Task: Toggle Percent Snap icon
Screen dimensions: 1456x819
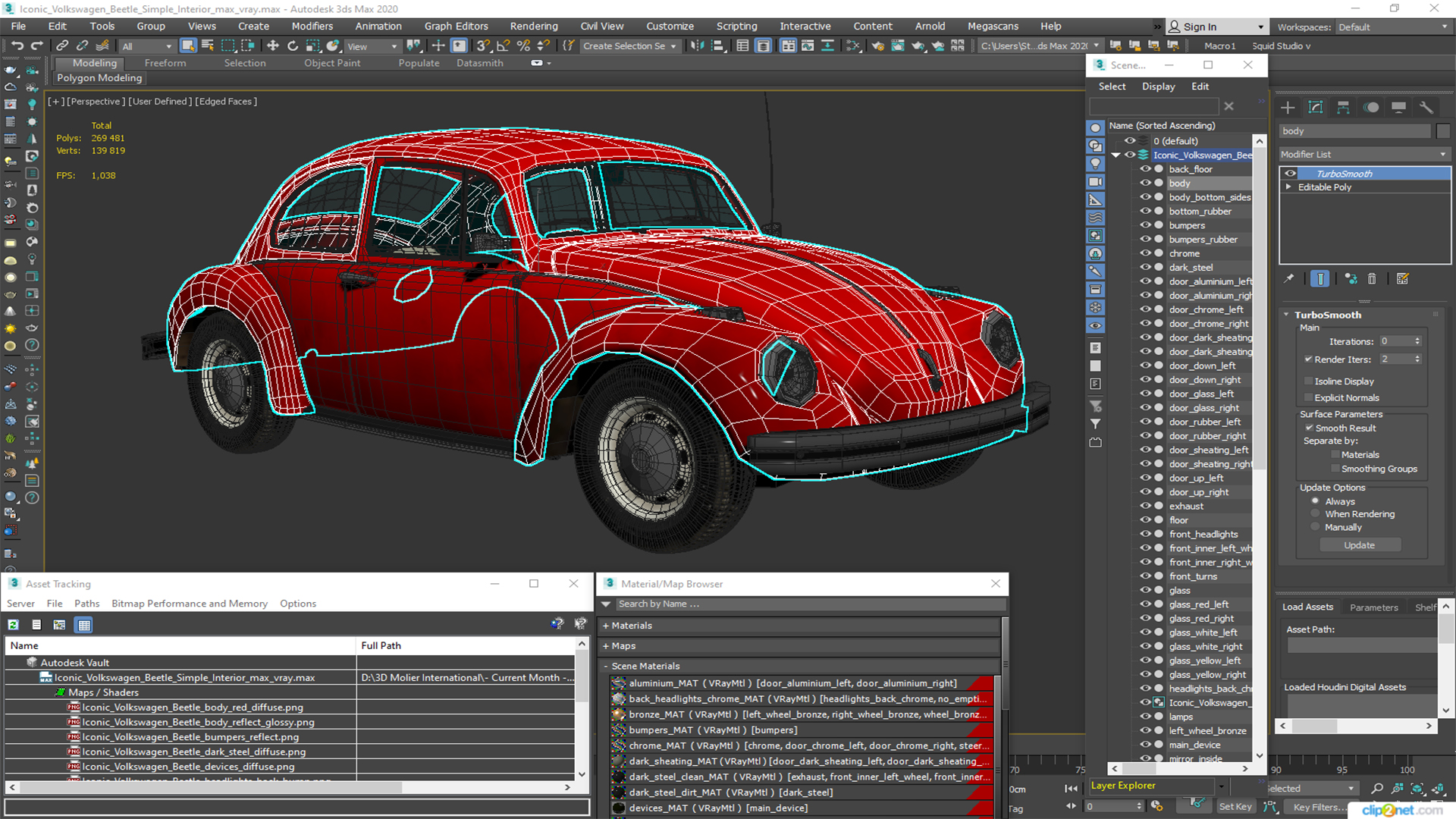Action: (523, 46)
